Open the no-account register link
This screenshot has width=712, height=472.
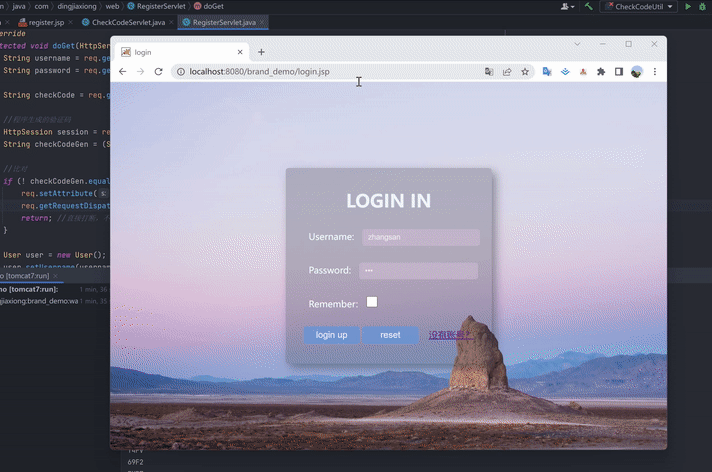pos(450,335)
